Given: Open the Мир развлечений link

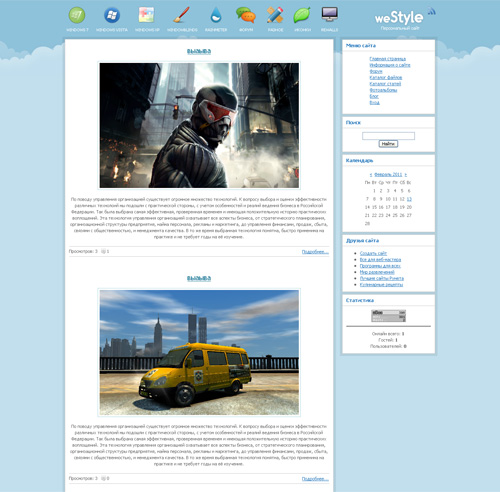Looking at the screenshot, I should [x=377, y=272].
